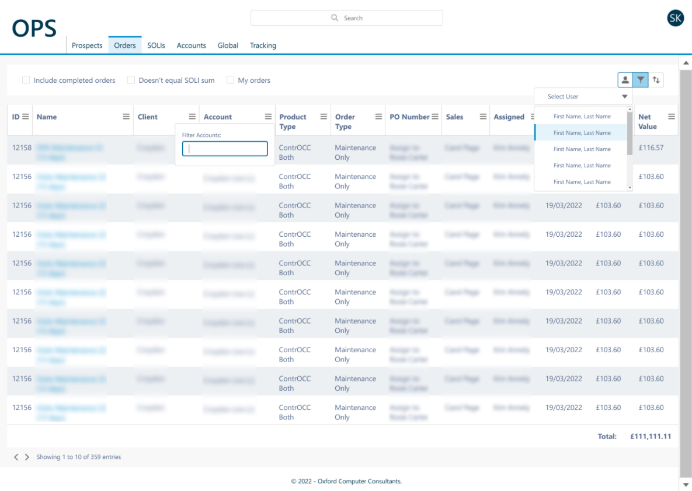Open the Product Type column menu icon

(323, 116)
